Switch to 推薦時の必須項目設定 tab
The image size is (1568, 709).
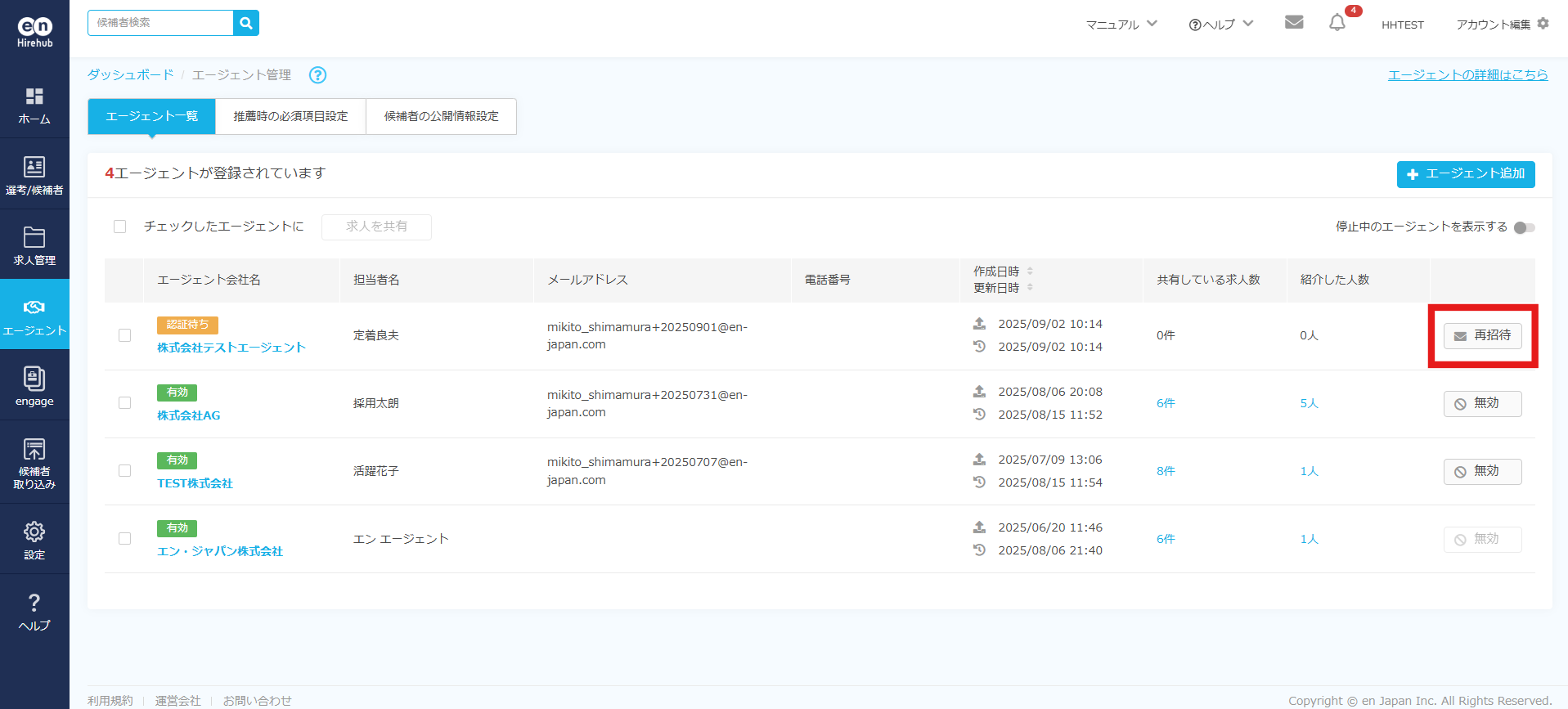[x=290, y=116]
